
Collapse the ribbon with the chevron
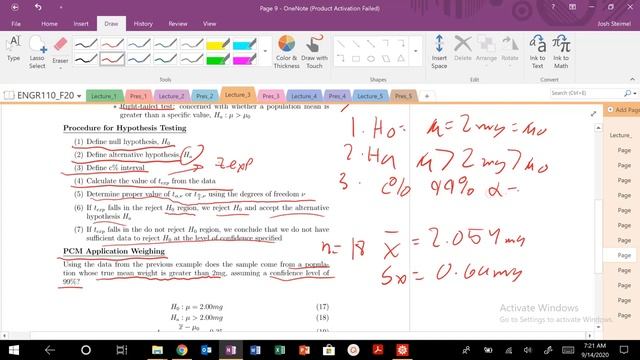pyautogui.click(x=632, y=79)
